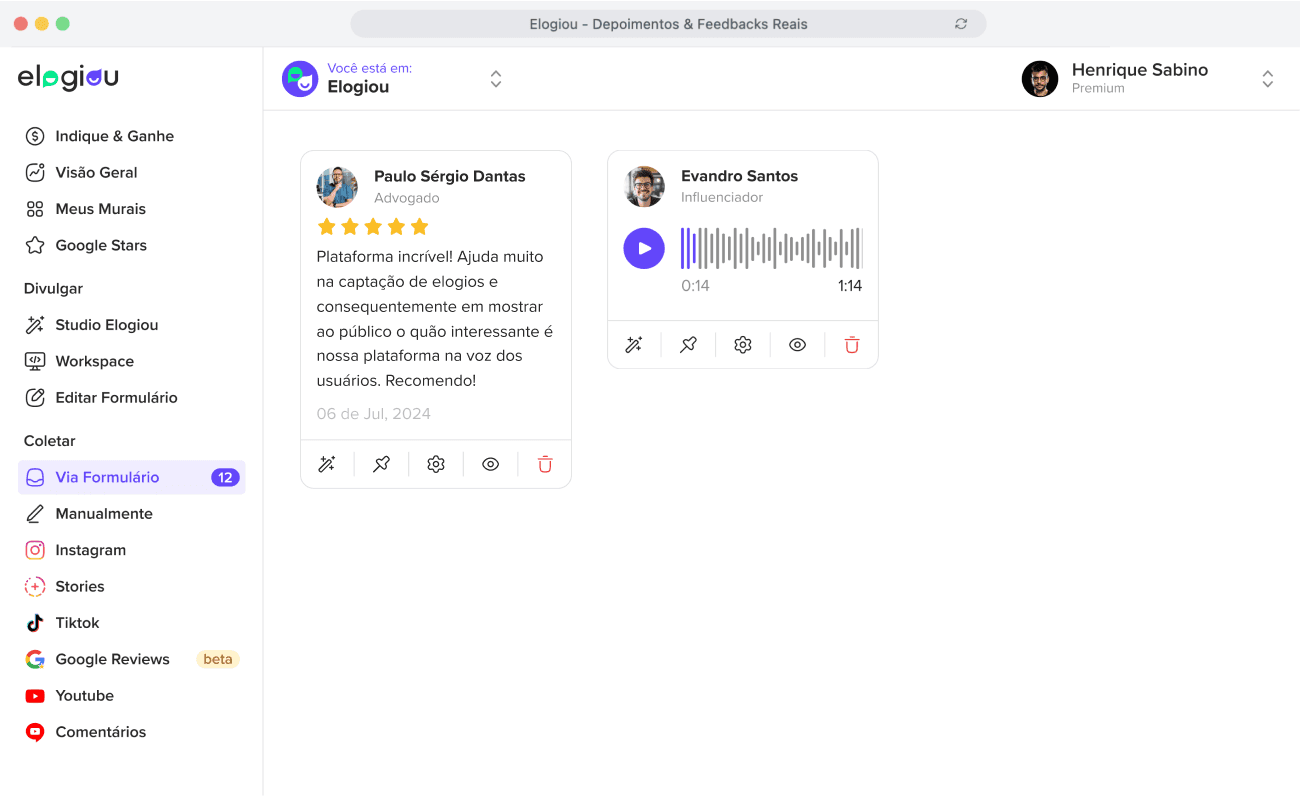The image size is (1300, 797).
Task: Open Manualmente pen icon
Action: [35, 514]
